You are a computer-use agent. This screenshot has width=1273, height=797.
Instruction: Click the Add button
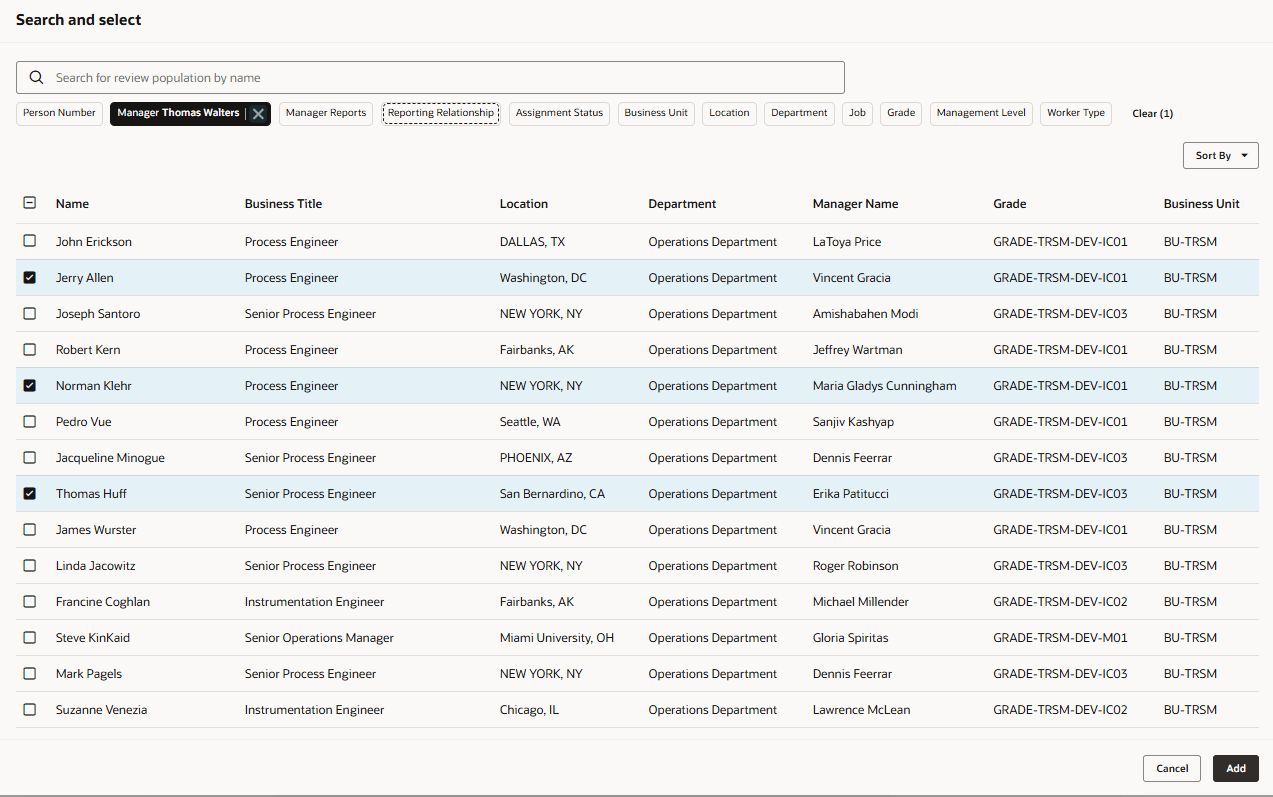1235,768
